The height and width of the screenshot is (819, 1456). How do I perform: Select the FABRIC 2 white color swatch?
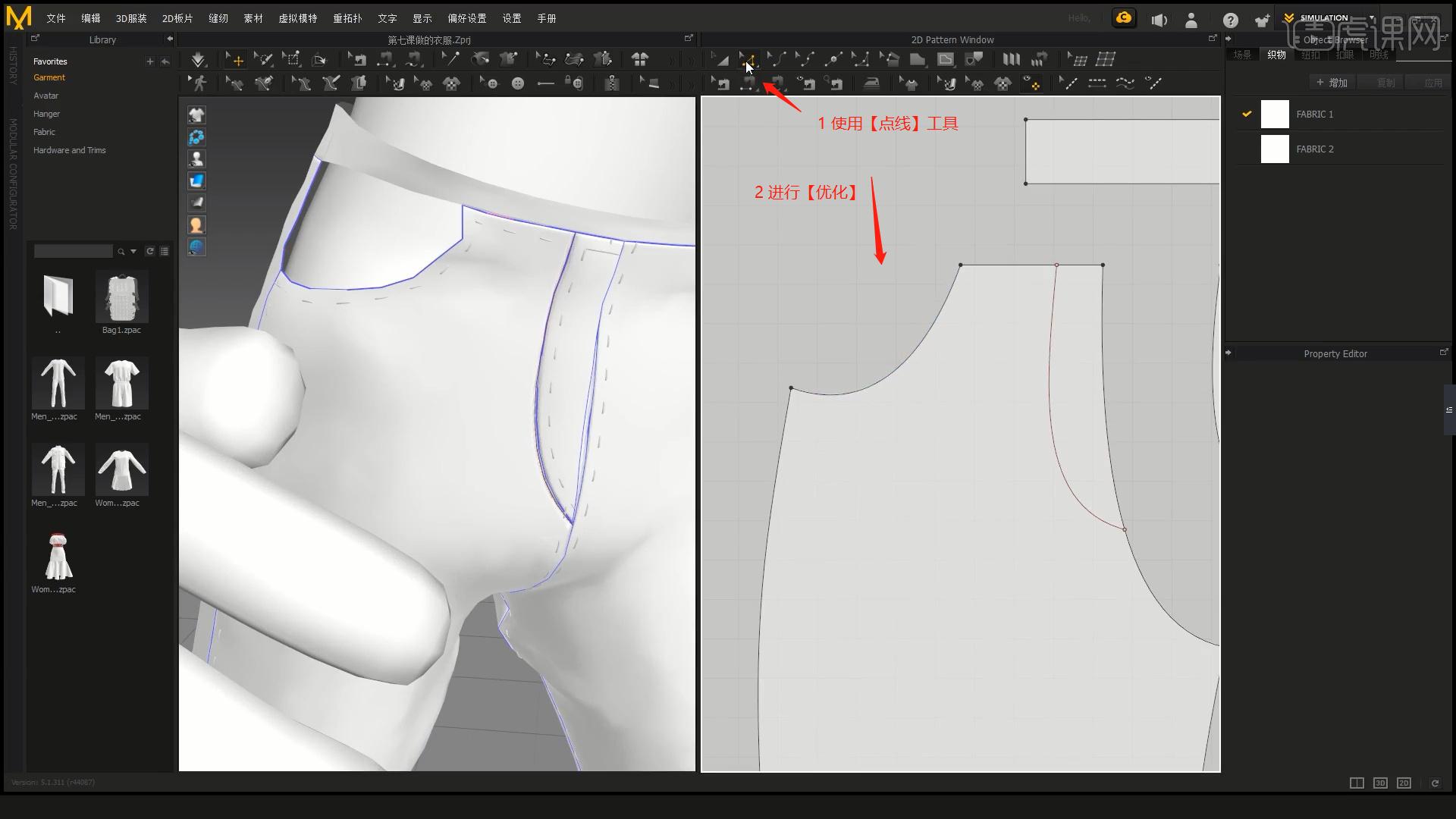[x=1275, y=149]
